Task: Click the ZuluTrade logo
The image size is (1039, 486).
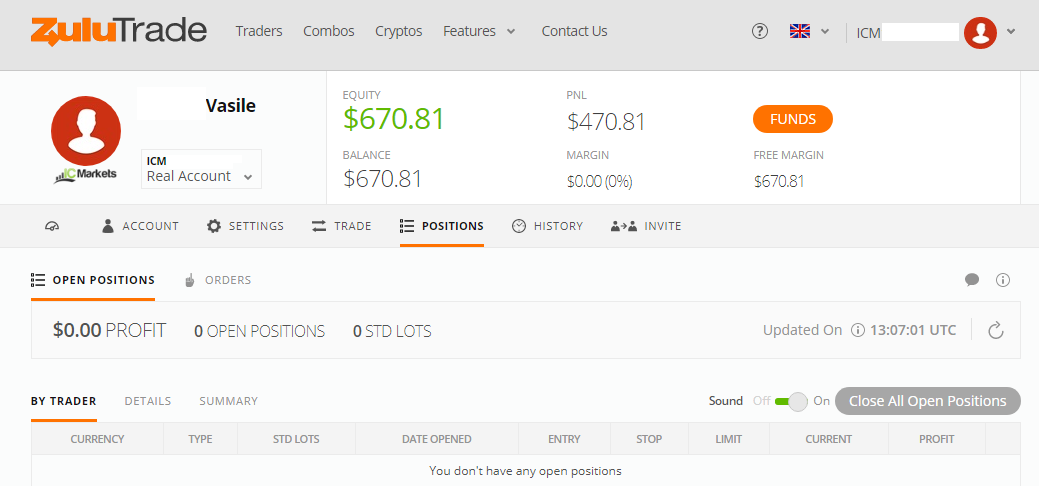Action: coord(119,31)
